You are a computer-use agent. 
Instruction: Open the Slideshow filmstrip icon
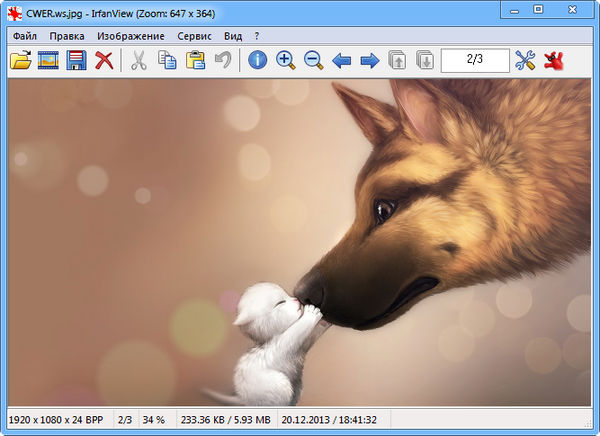point(48,61)
